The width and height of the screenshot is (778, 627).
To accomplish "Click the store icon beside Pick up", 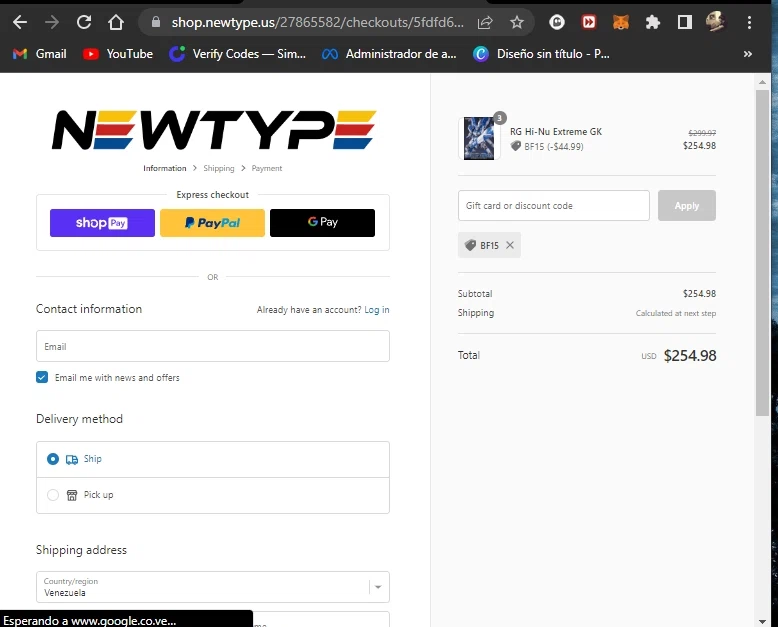I will 72,495.
